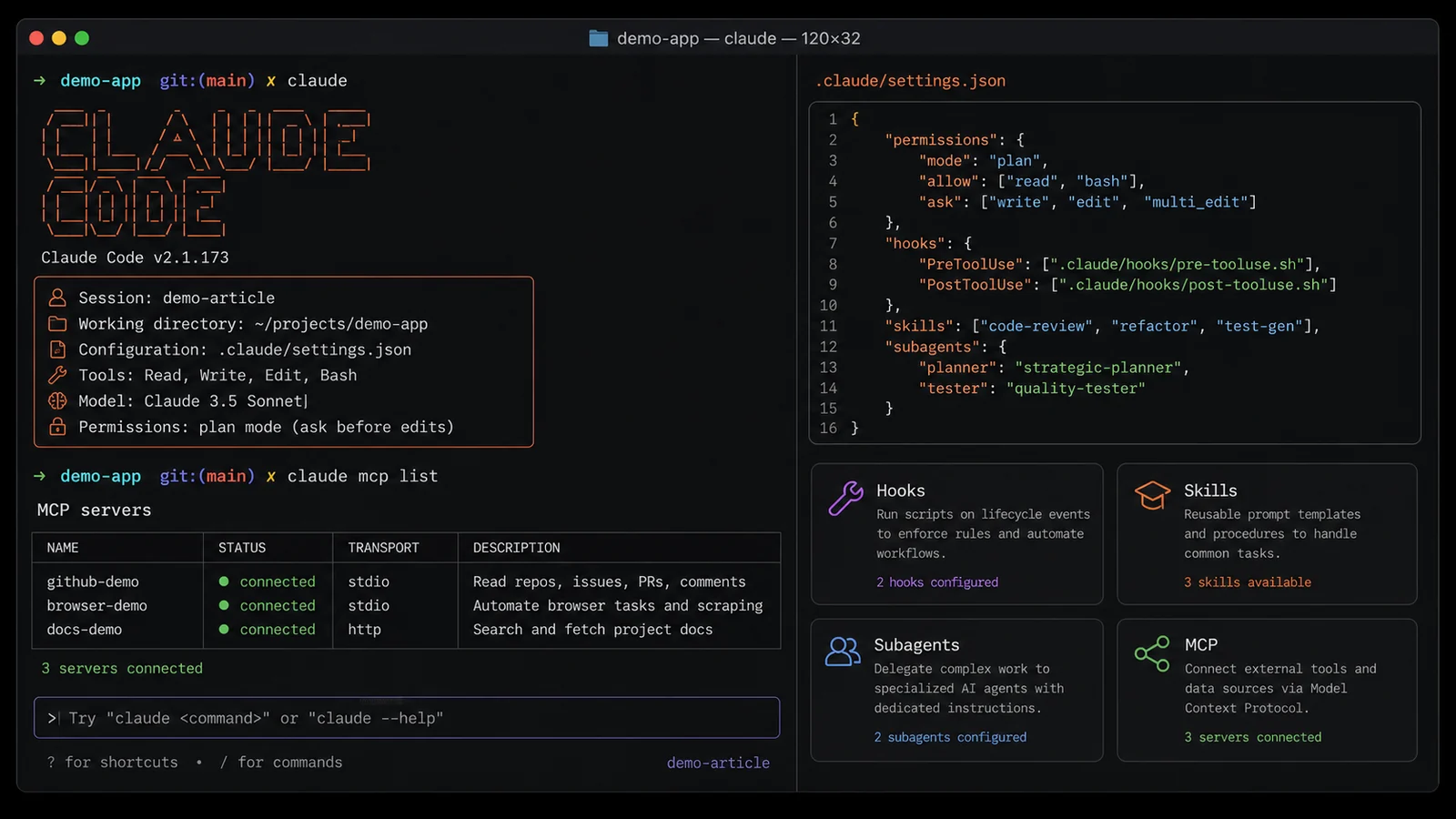The width and height of the screenshot is (1456, 819).
Task: Click the MCP card title
Action: click(x=1201, y=644)
